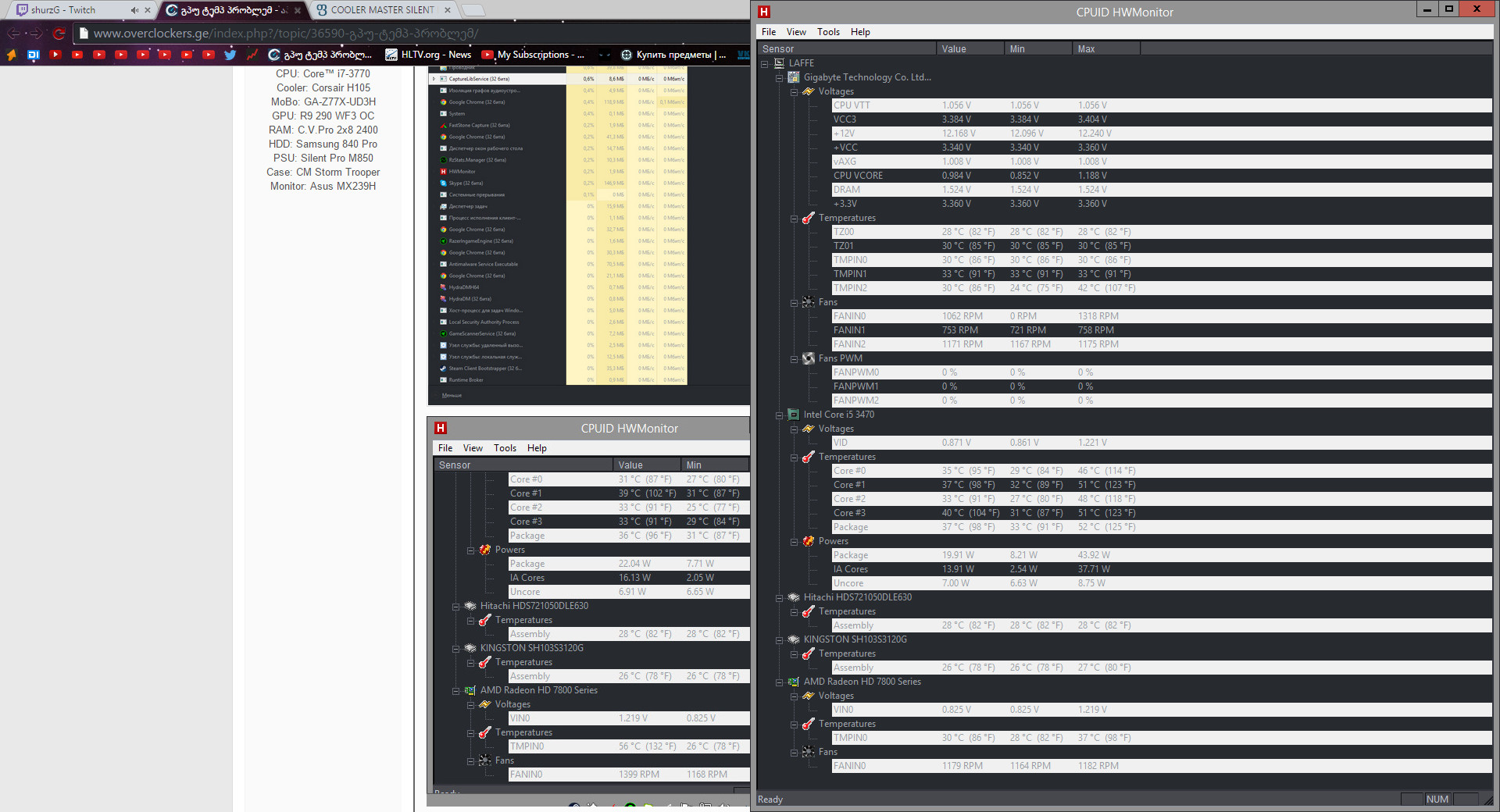The width and height of the screenshot is (1500, 812).
Task: Open the red stock chart bookmark icon
Action: pos(252,55)
